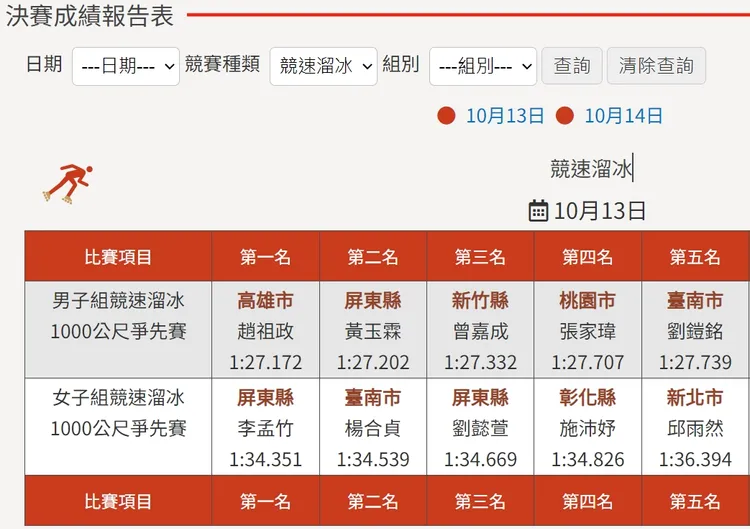Click the 清除查詢 clear button
The image size is (750, 529).
coord(656,66)
